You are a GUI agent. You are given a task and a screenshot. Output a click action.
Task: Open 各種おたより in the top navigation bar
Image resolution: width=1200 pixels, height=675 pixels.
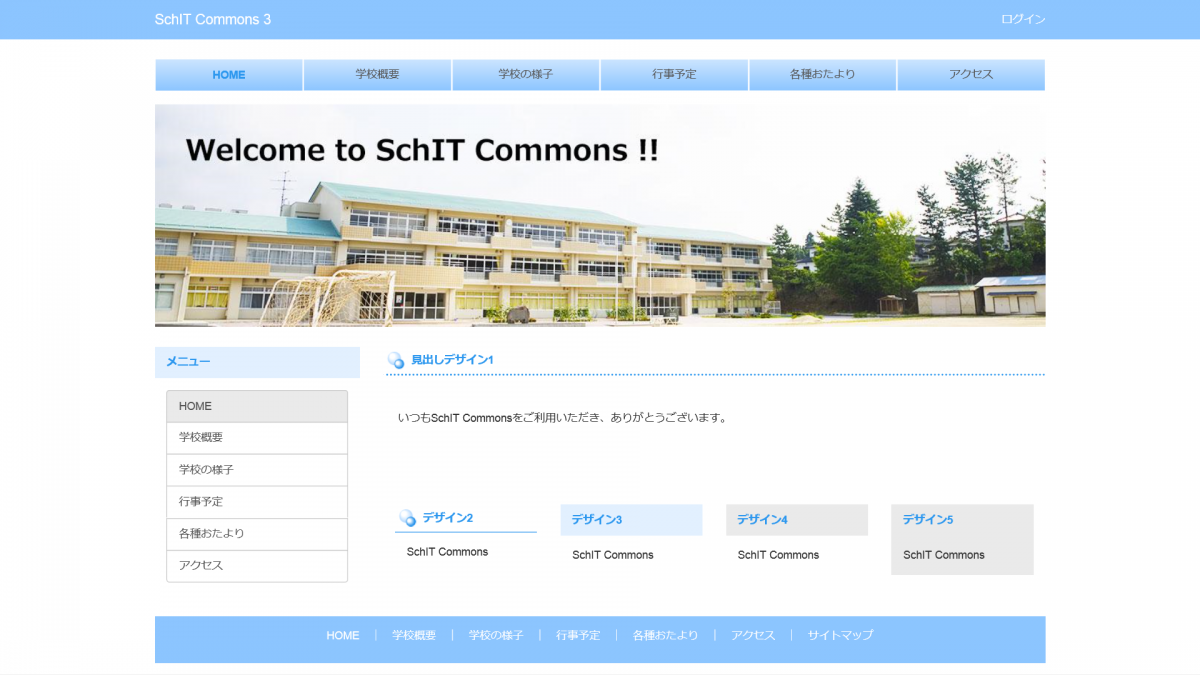[822, 75]
